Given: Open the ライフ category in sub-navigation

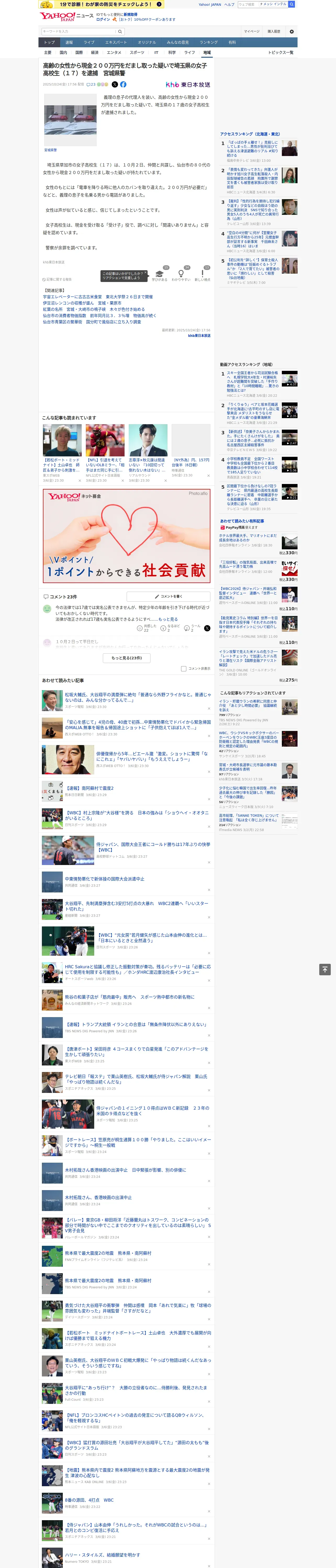Looking at the screenshot, I should click(190, 52).
